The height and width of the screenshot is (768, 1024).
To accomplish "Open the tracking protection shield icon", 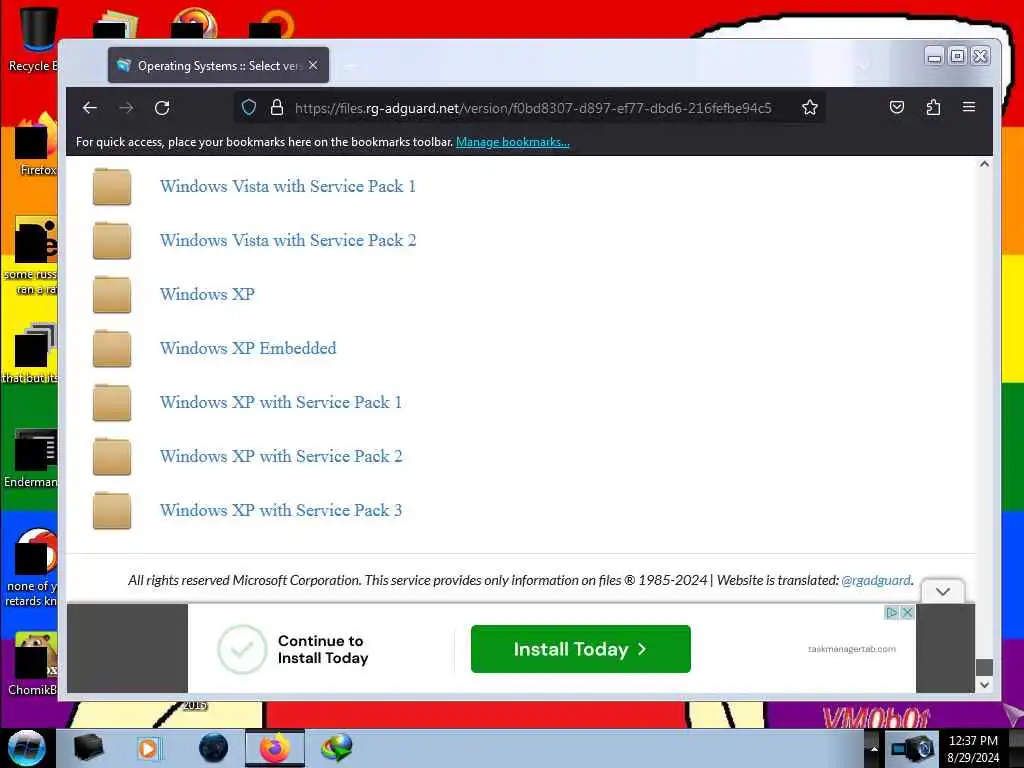I will pos(249,107).
